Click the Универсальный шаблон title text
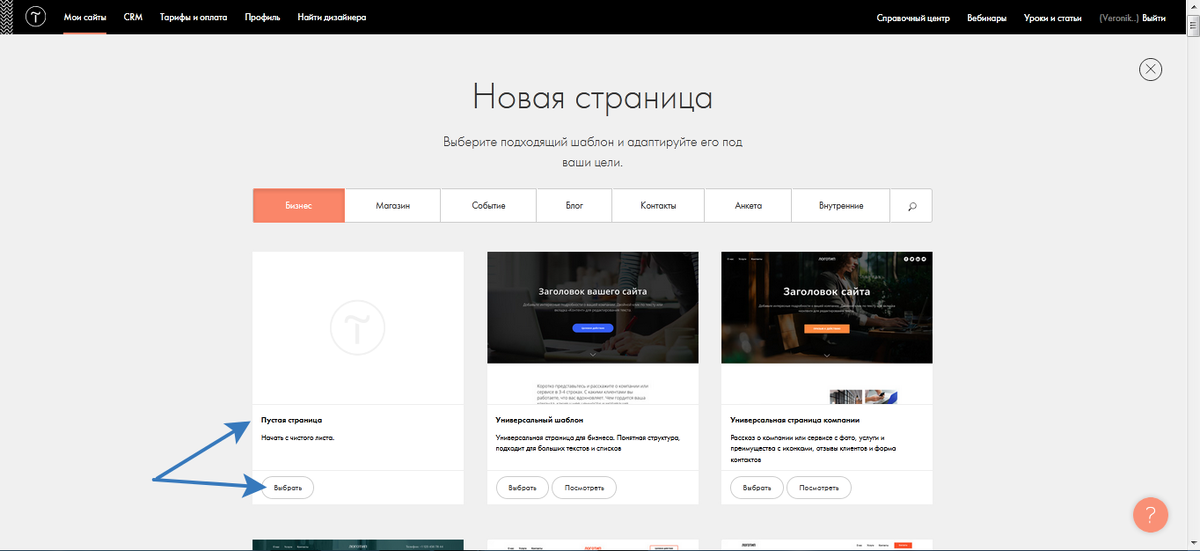The width and height of the screenshot is (1200, 551). pos(539,420)
